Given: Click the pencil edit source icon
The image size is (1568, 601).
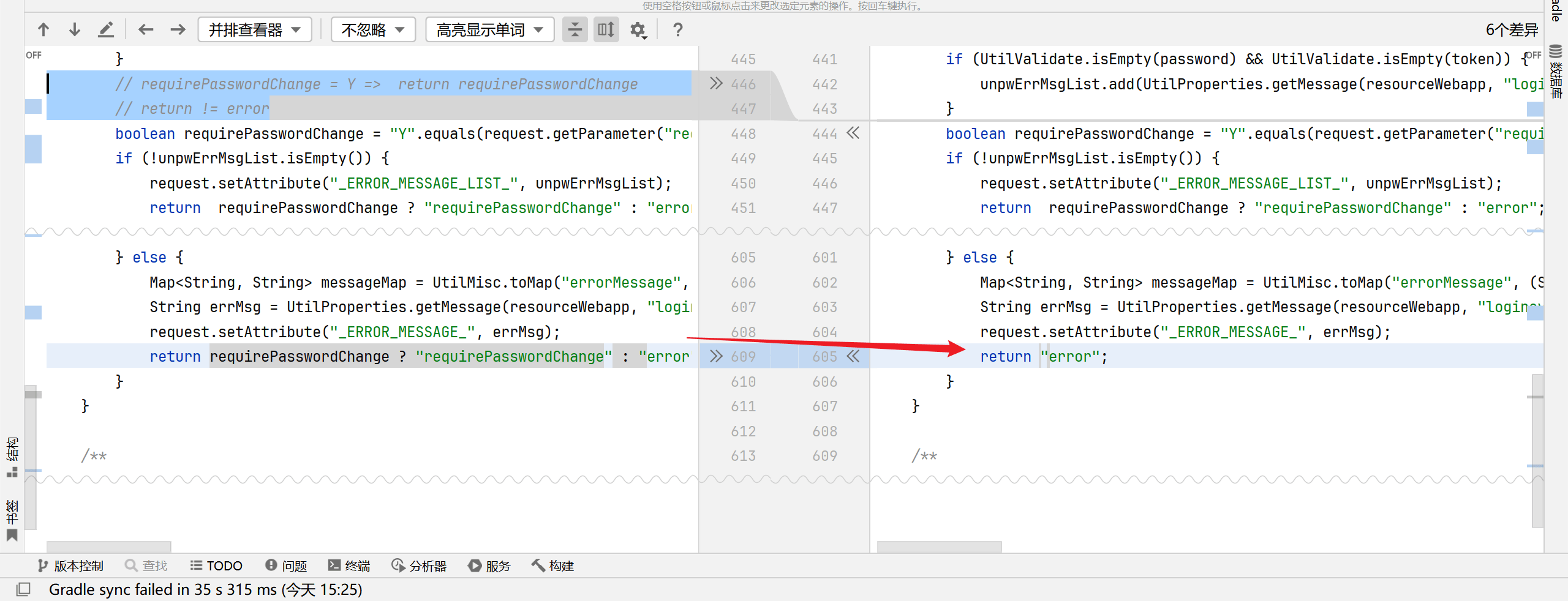Looking at the screenshot, I should (106, 29).
